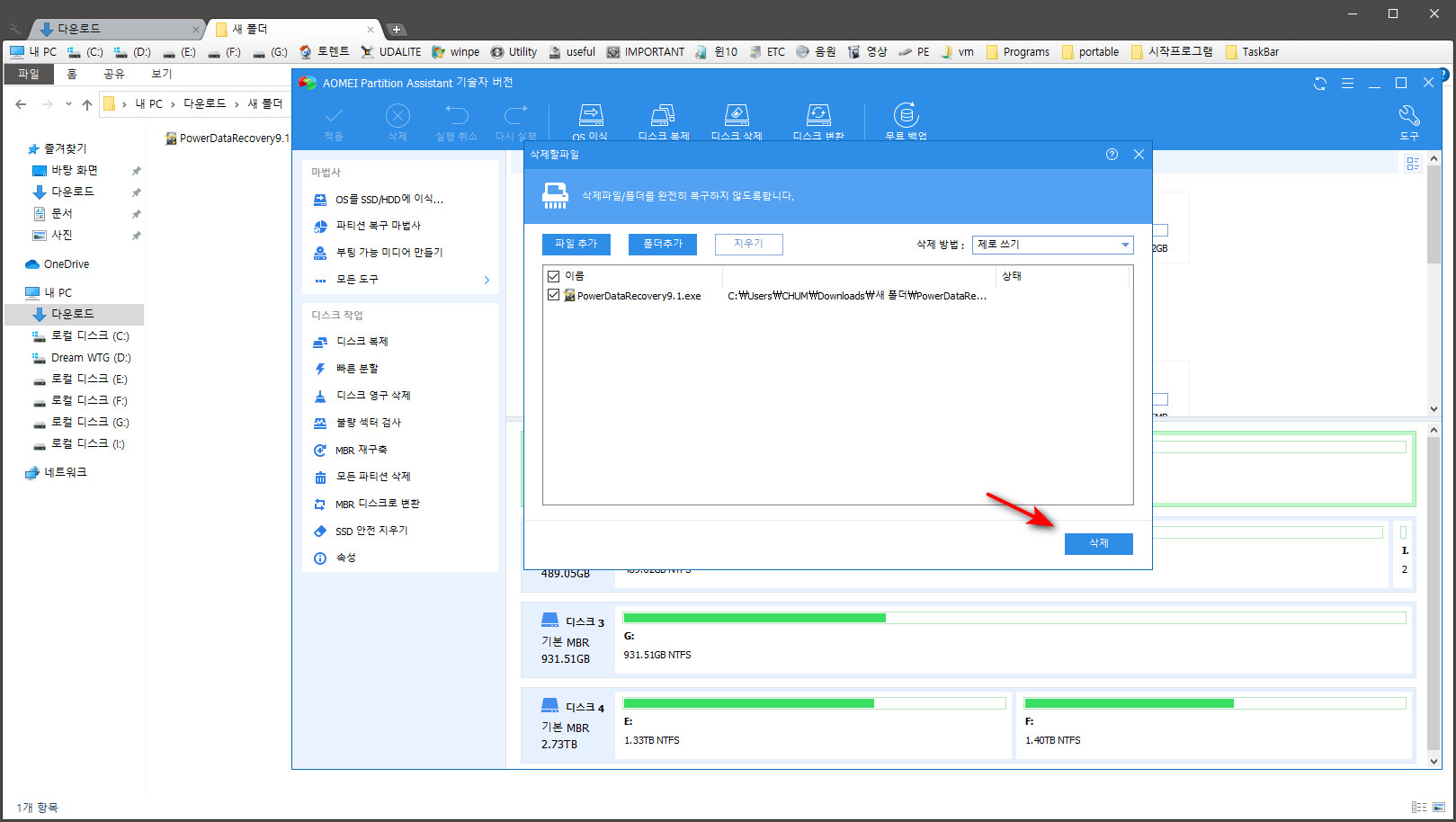
Task: Select 모든 파티션 삭제 operation
Action: click(x=373, y=477)
